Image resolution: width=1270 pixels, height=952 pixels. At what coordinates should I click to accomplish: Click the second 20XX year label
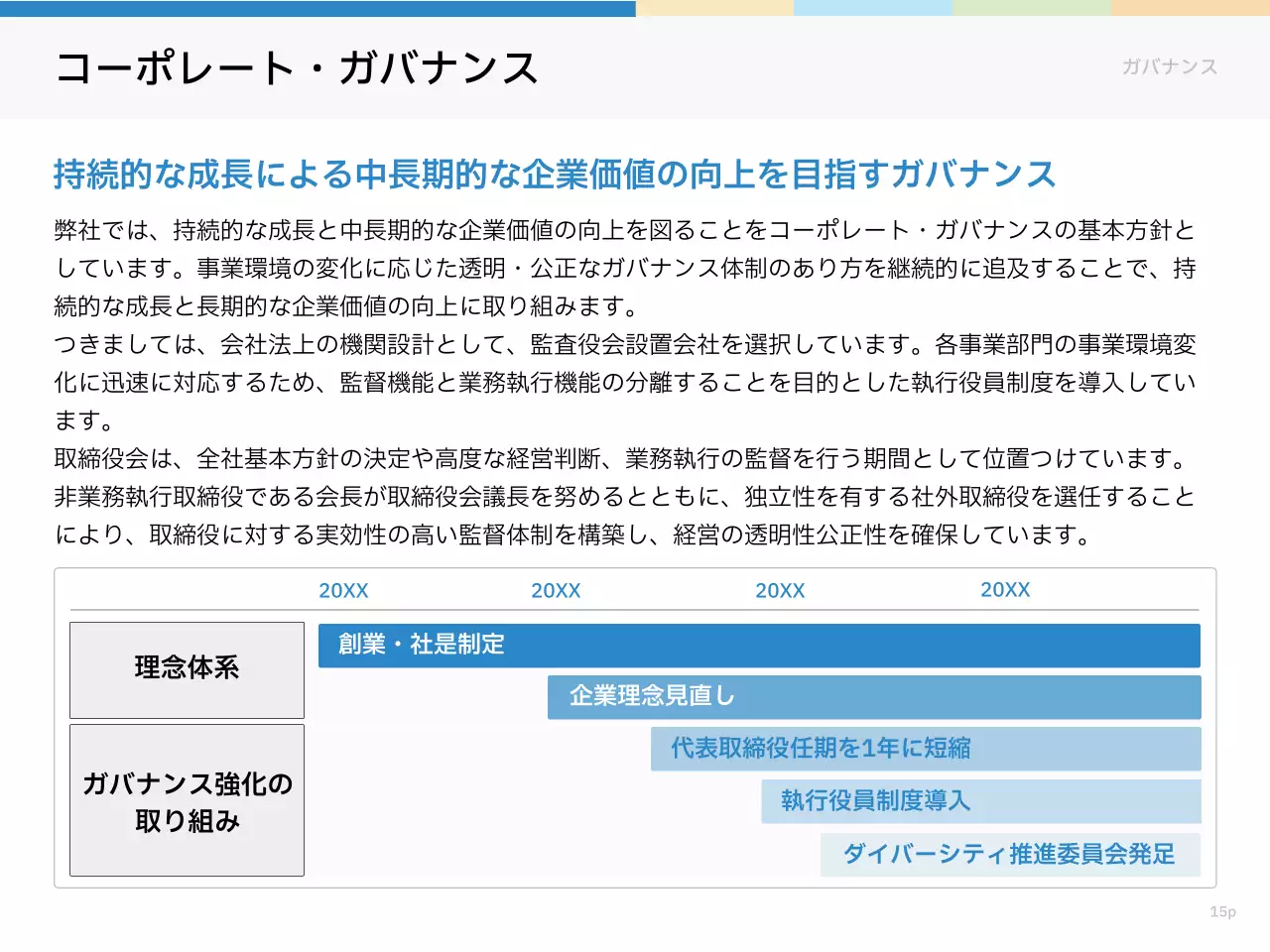(556, 590)
